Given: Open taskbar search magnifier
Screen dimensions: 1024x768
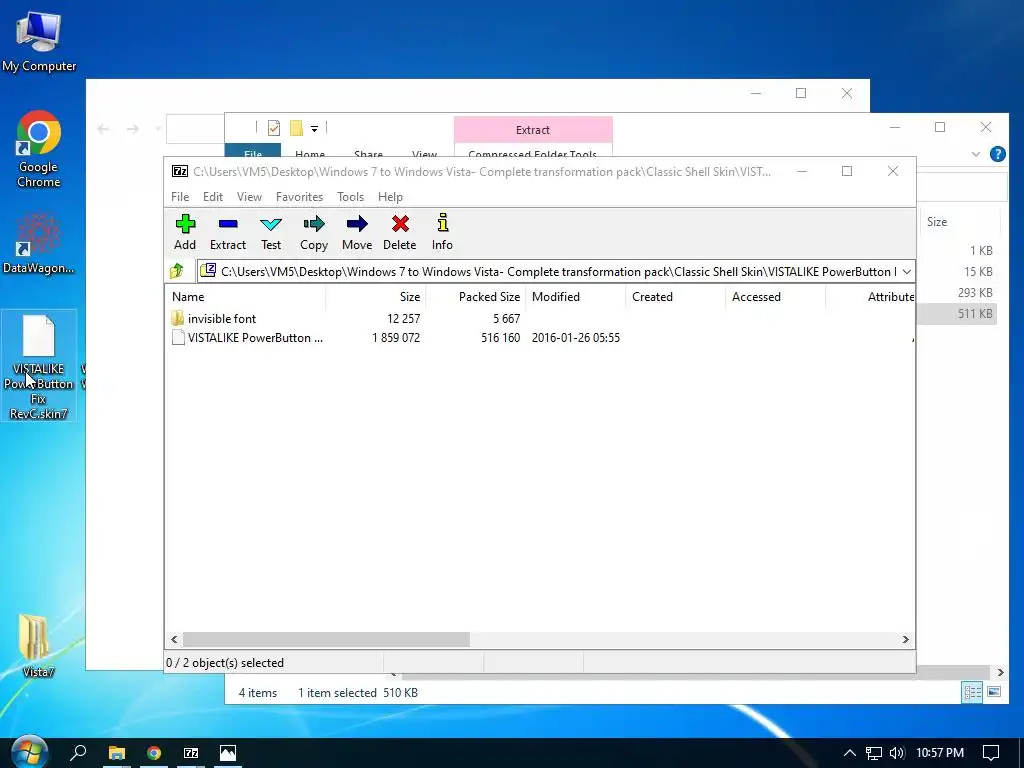Looking at the screenshot, I should coord(78,752).
